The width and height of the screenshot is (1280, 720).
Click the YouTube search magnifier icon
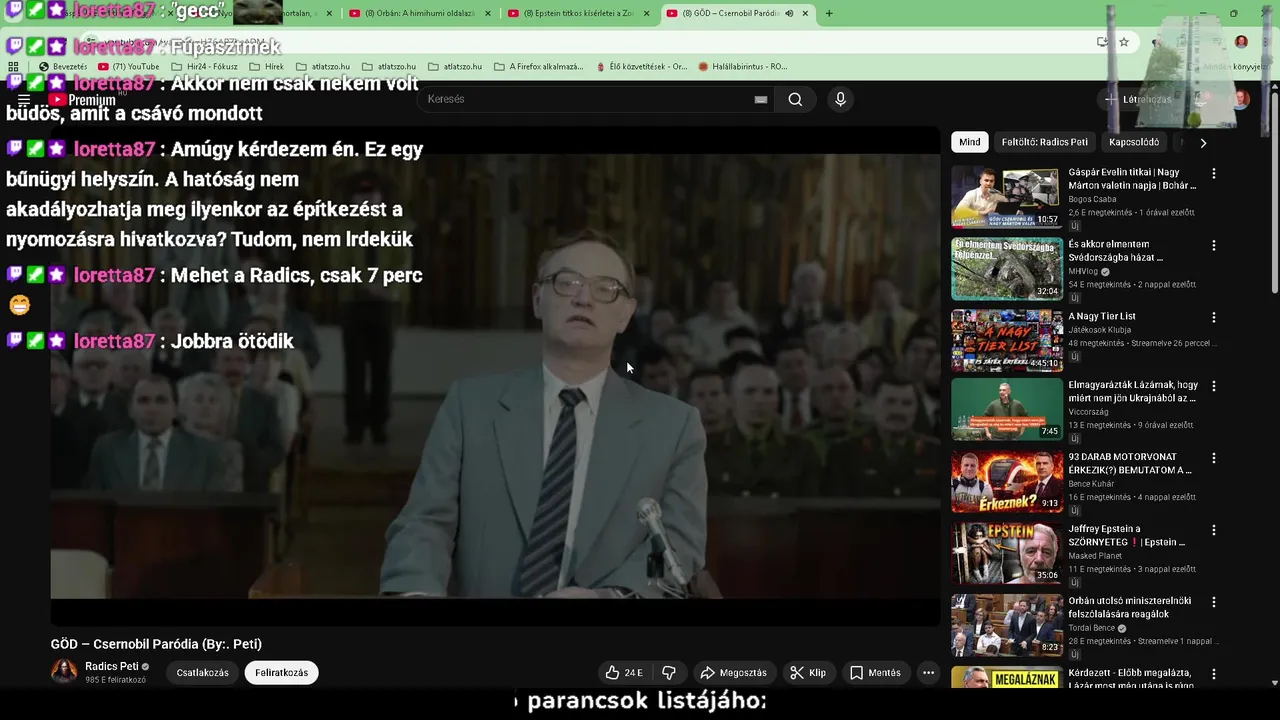pyautogui.click(x=795, y=99)
